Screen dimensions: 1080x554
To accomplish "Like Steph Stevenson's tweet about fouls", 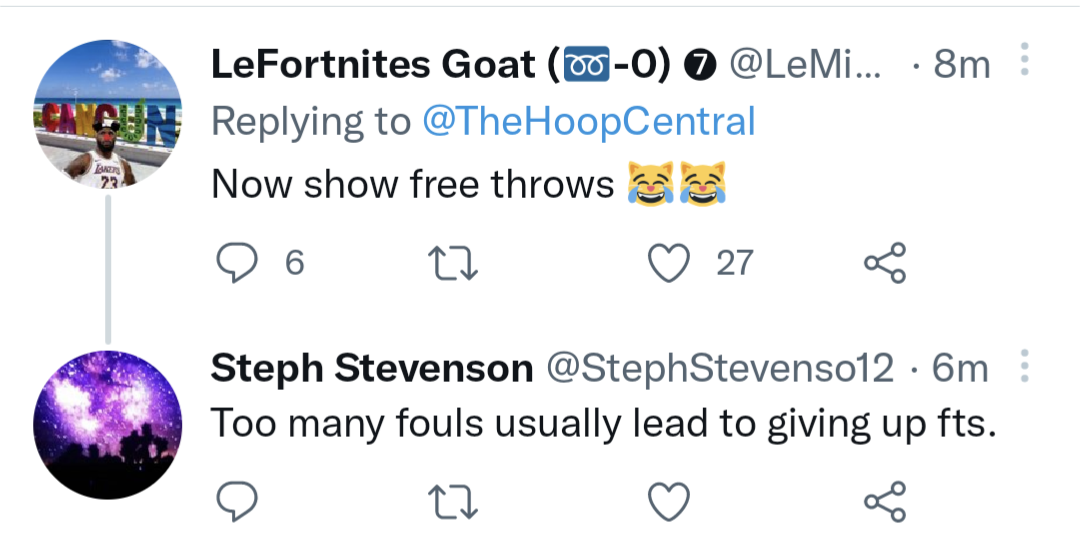I will (669, 498).
